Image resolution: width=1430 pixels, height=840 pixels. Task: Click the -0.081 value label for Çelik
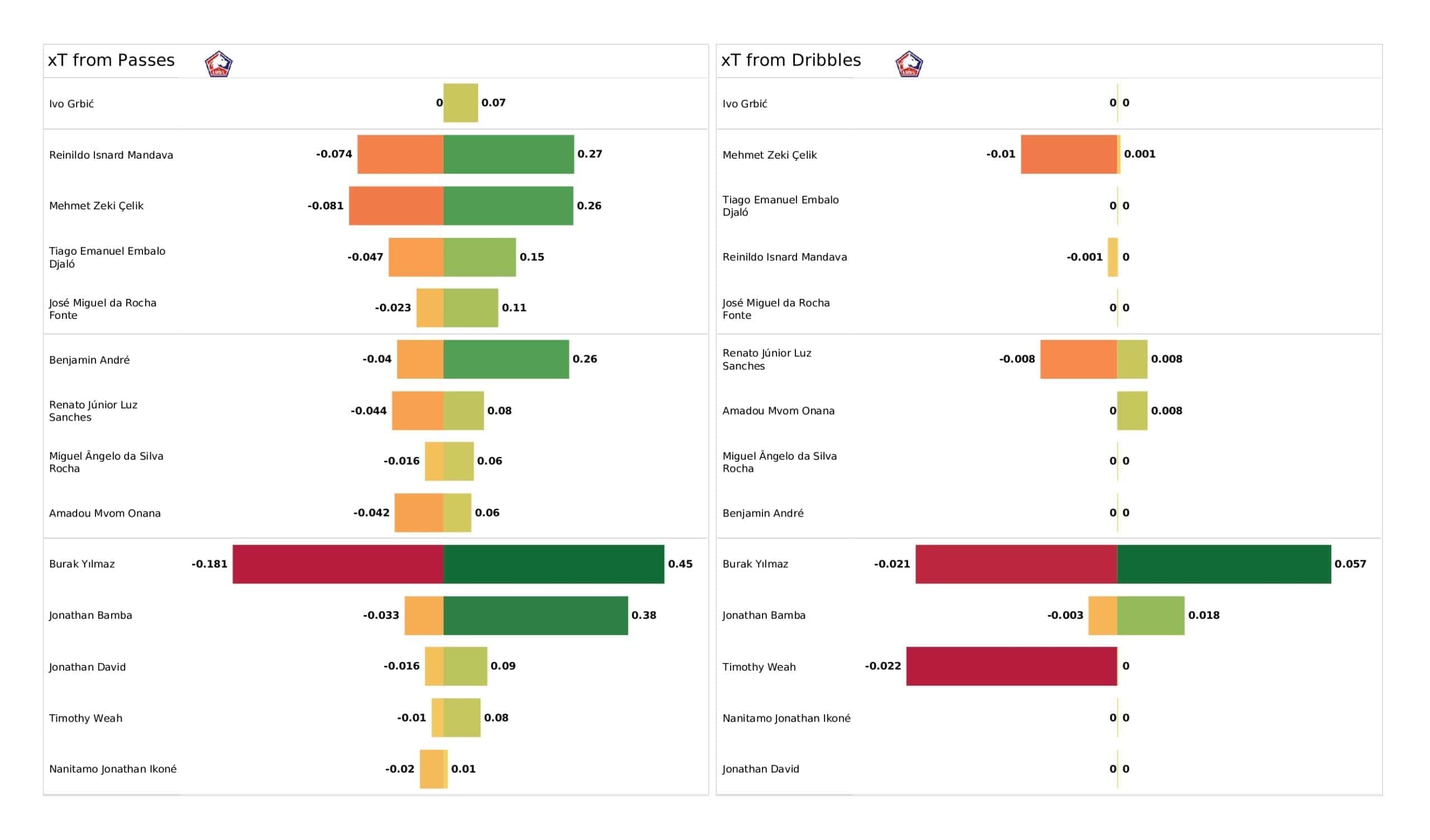325,206
